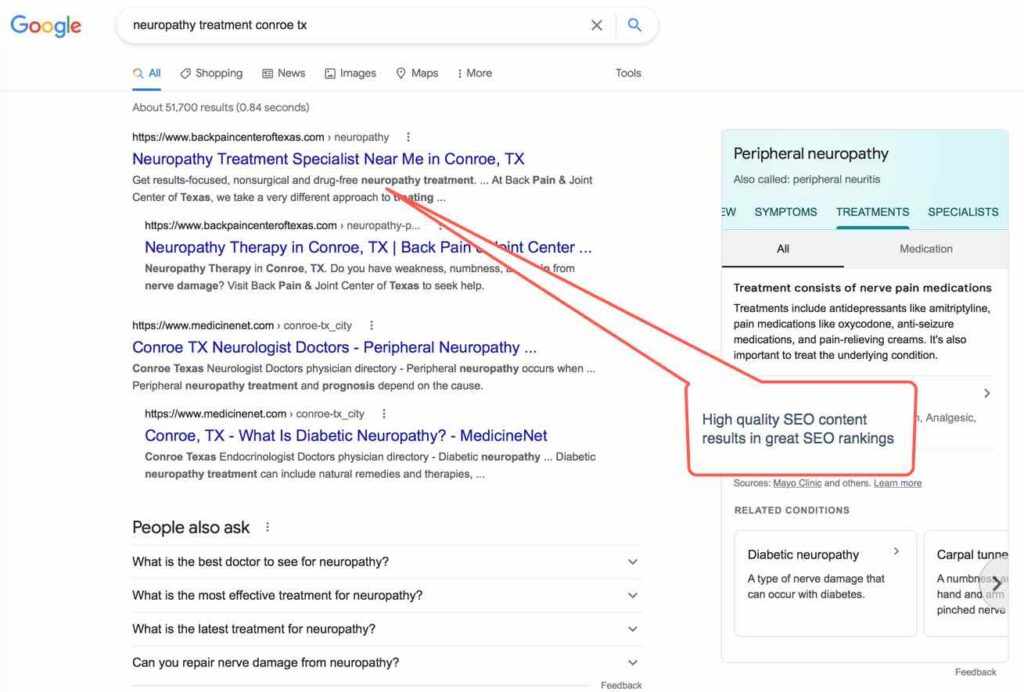Click the 'People also ask' heading
The width and height of the screenshot is (1024, 692).
pos(191,527)
